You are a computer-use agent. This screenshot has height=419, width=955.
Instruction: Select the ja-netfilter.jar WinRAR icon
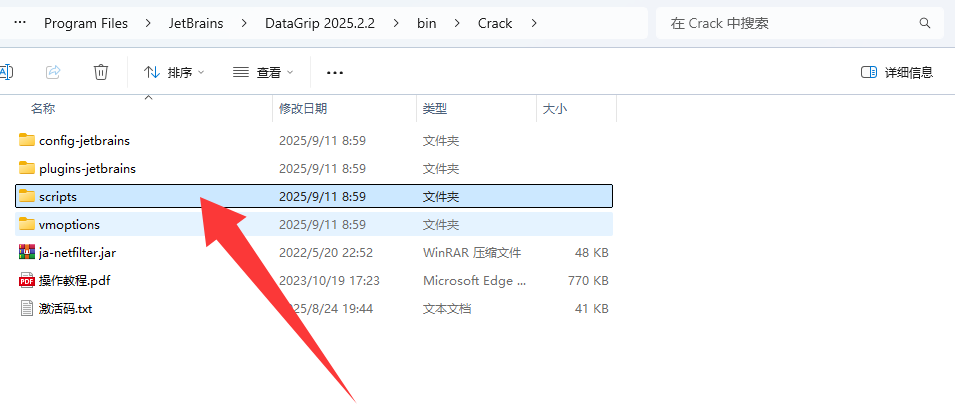click(26, 252)
